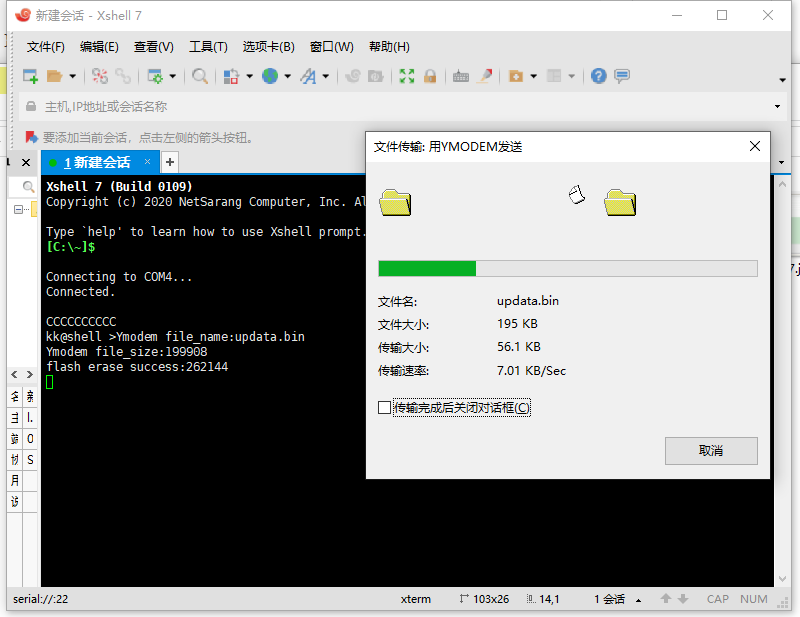Expand the orange folder-plus dropdown arrow
The image size is (800, 617).
534,77
